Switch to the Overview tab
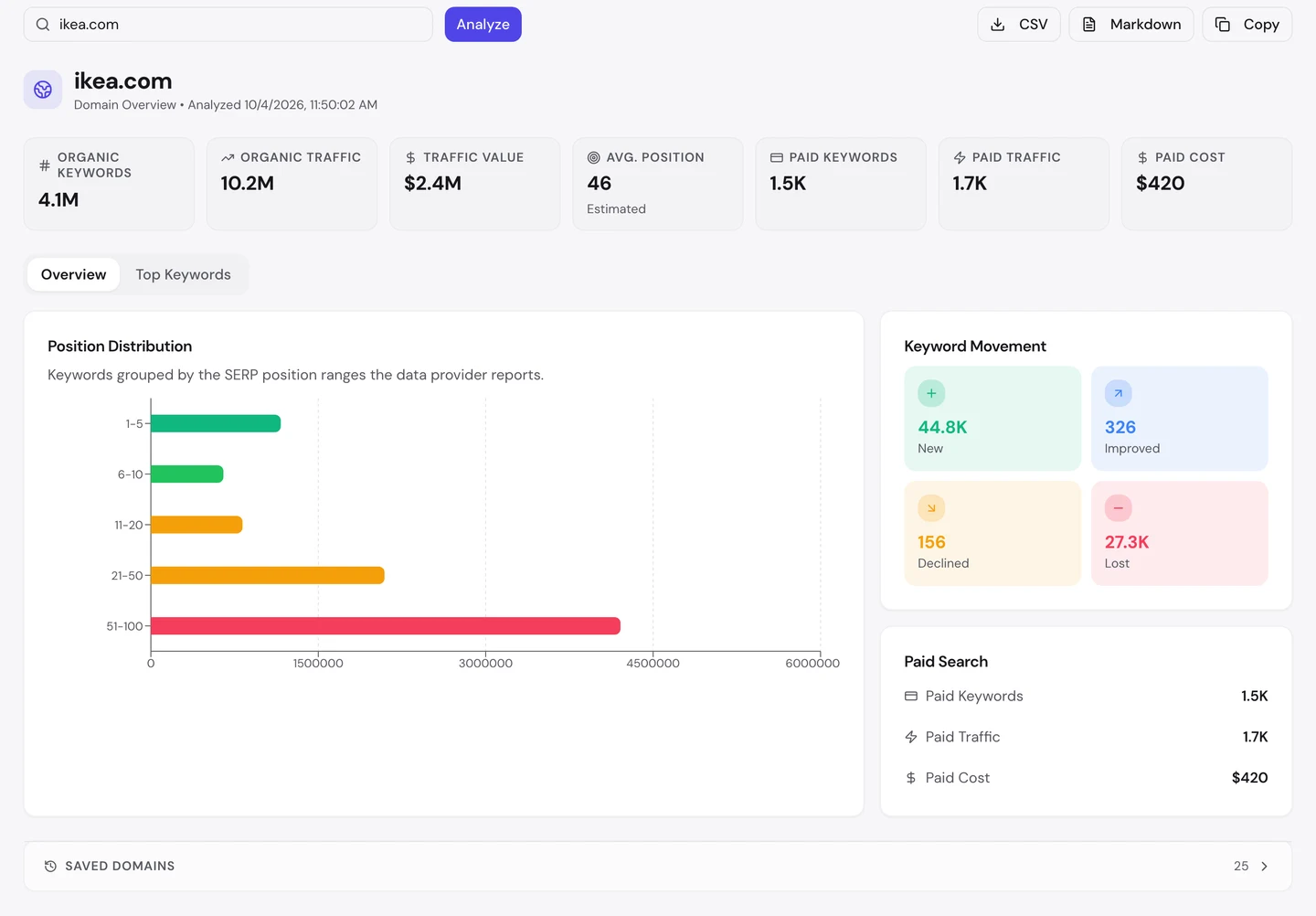This screenshot has width=1316, height=916. click(x=74, y=274)
